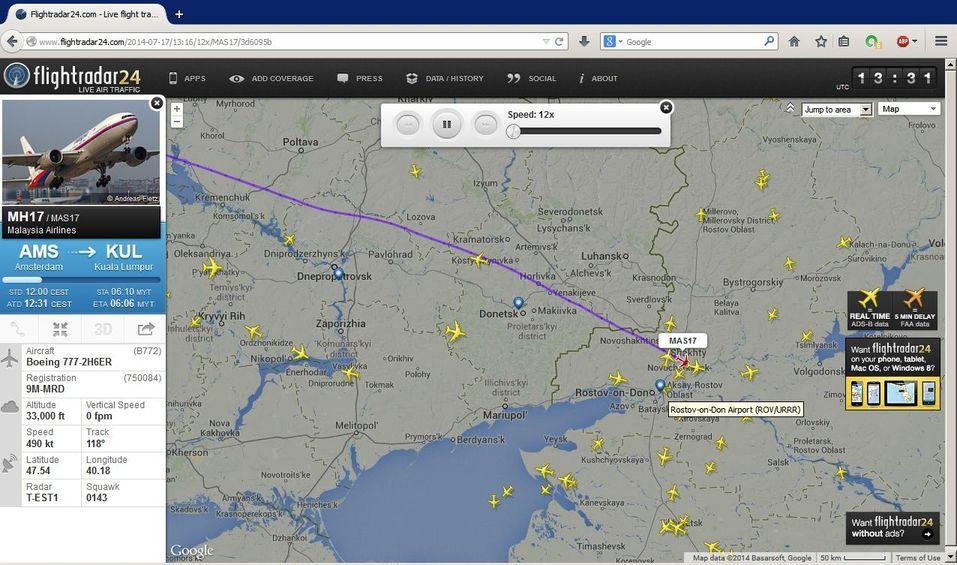This screenshot has height=565, width=957.
Task: Click the registration 9M-MRD value
Action: [45, 389]
